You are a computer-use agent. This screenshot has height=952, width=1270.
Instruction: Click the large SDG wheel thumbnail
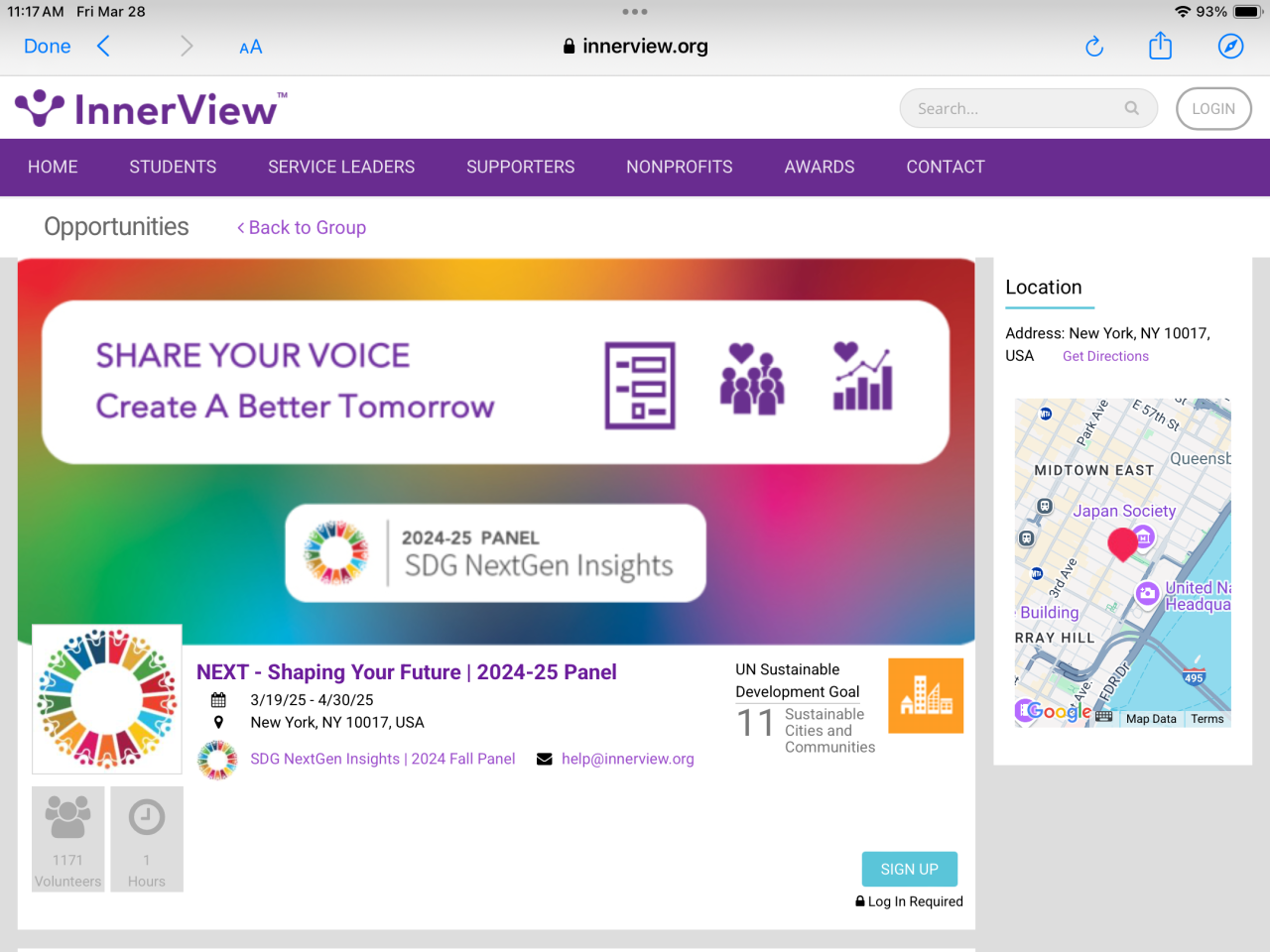[x=107, y=699]
